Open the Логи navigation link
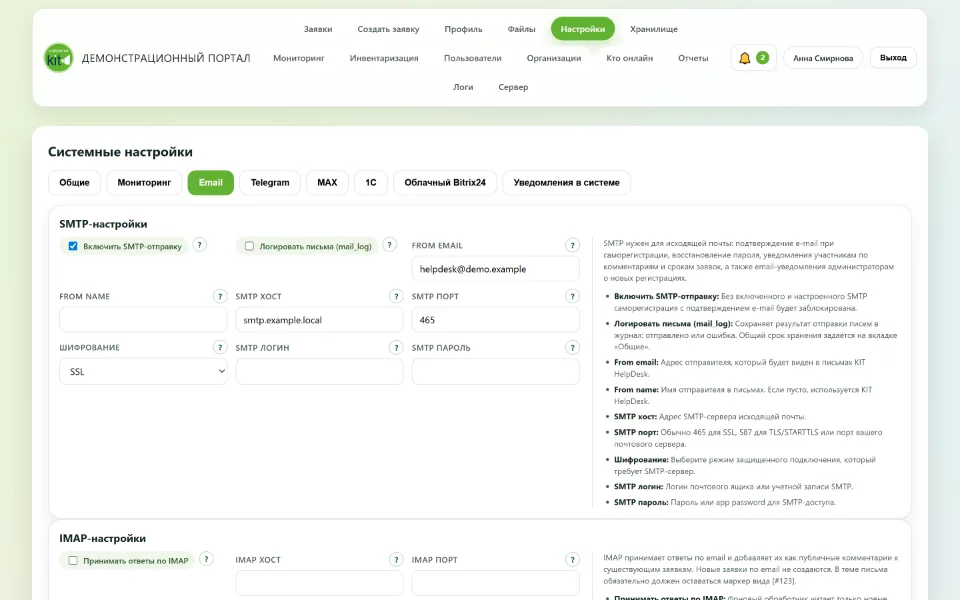 click(463, 87)
